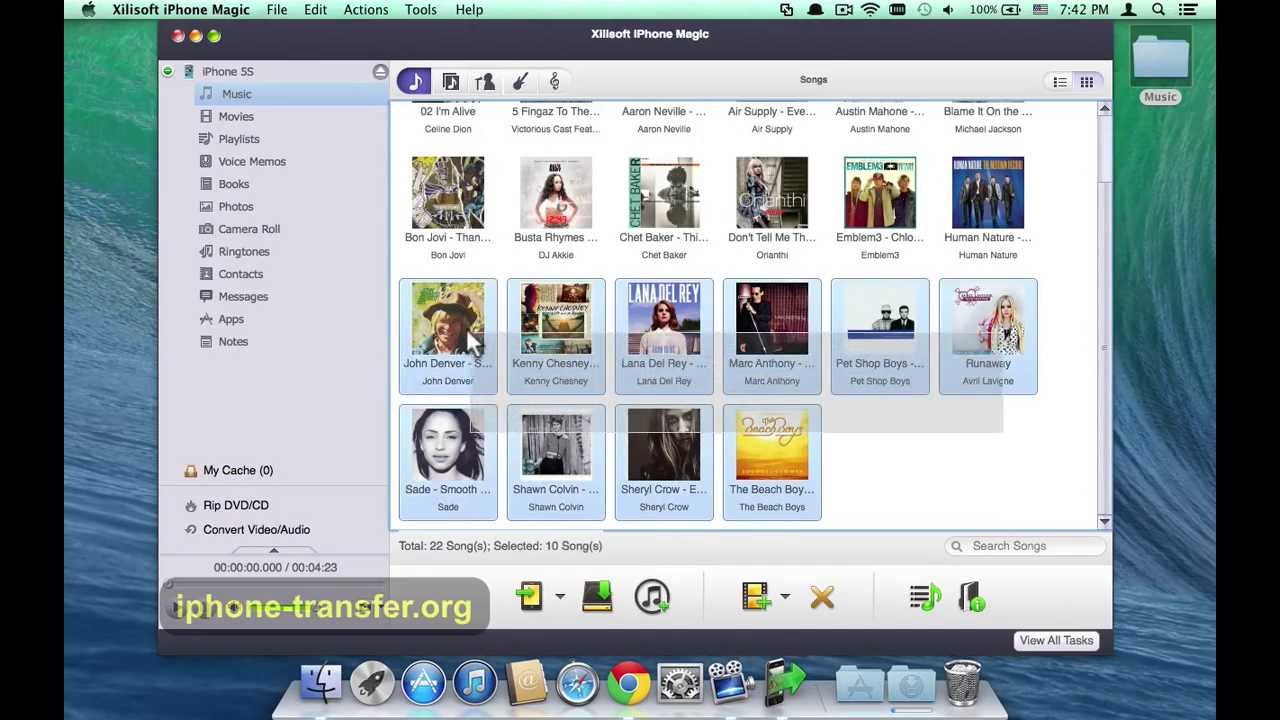Viewport: 1280px width, 720px height.
Task: Open Xilisoft iPhone Magic app menu
Action: coord(179,10)
